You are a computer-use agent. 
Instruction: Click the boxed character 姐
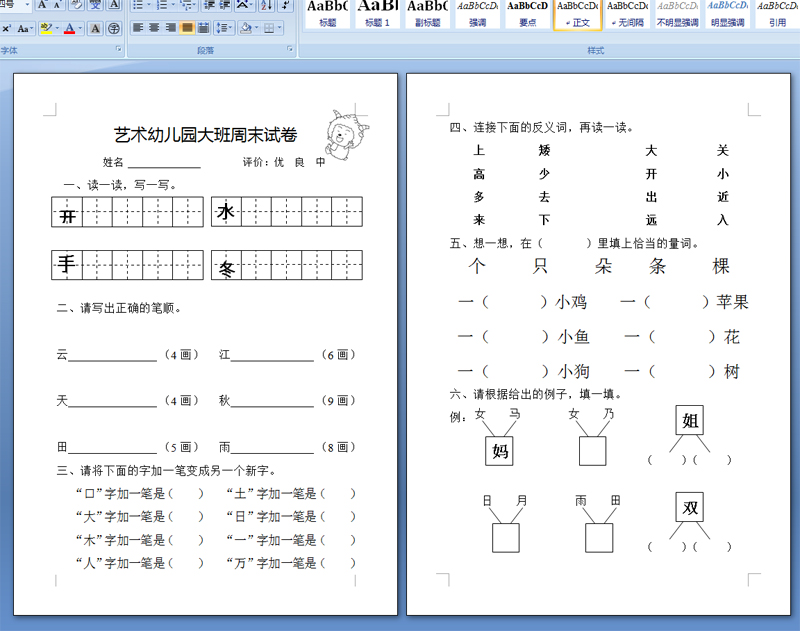690,420
